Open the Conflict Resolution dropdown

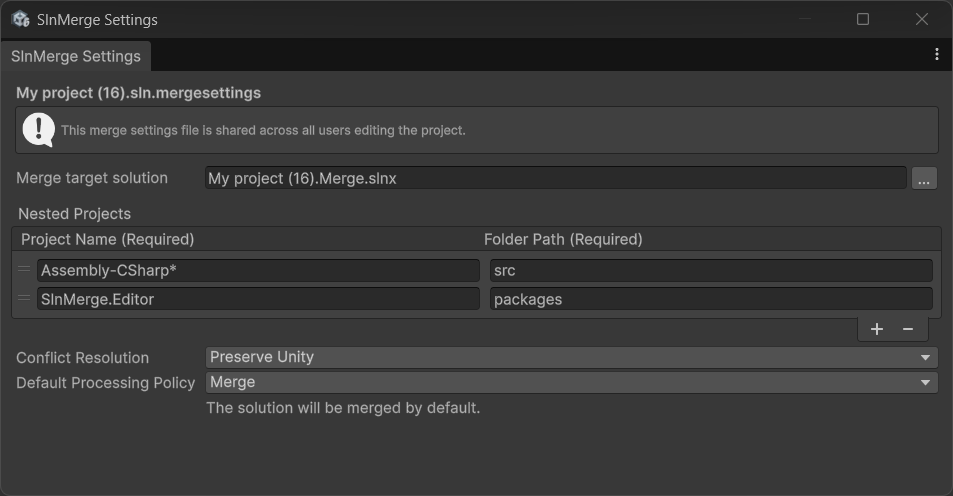(x=571, y=357)
